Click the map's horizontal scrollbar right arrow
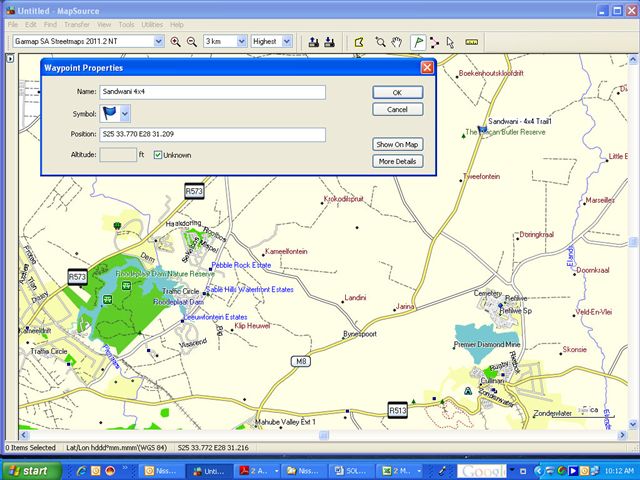Viewport: 640px width, 480px height. point(623,435)
